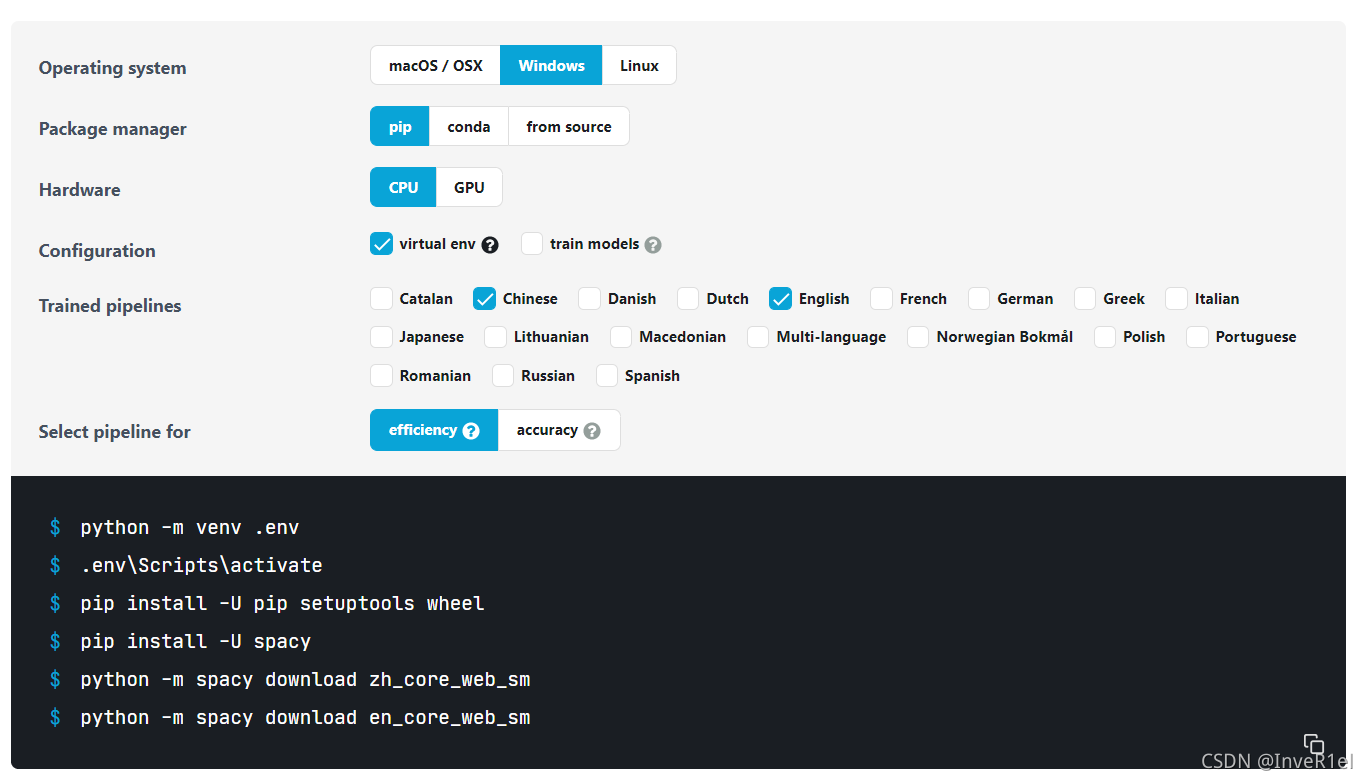Click the zh_core_web_sm download command
The width and height of the screenshot is (1368, 780).
coord(305,680)
